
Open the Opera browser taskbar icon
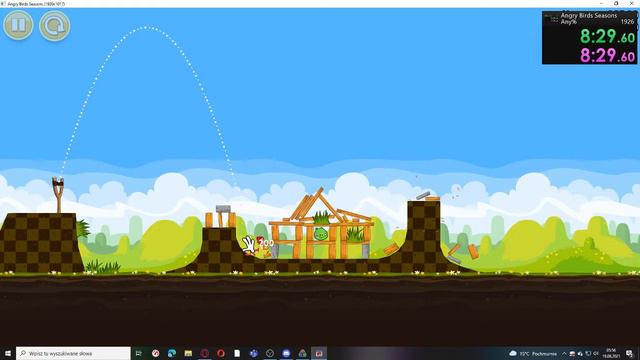tap(221, 353)
